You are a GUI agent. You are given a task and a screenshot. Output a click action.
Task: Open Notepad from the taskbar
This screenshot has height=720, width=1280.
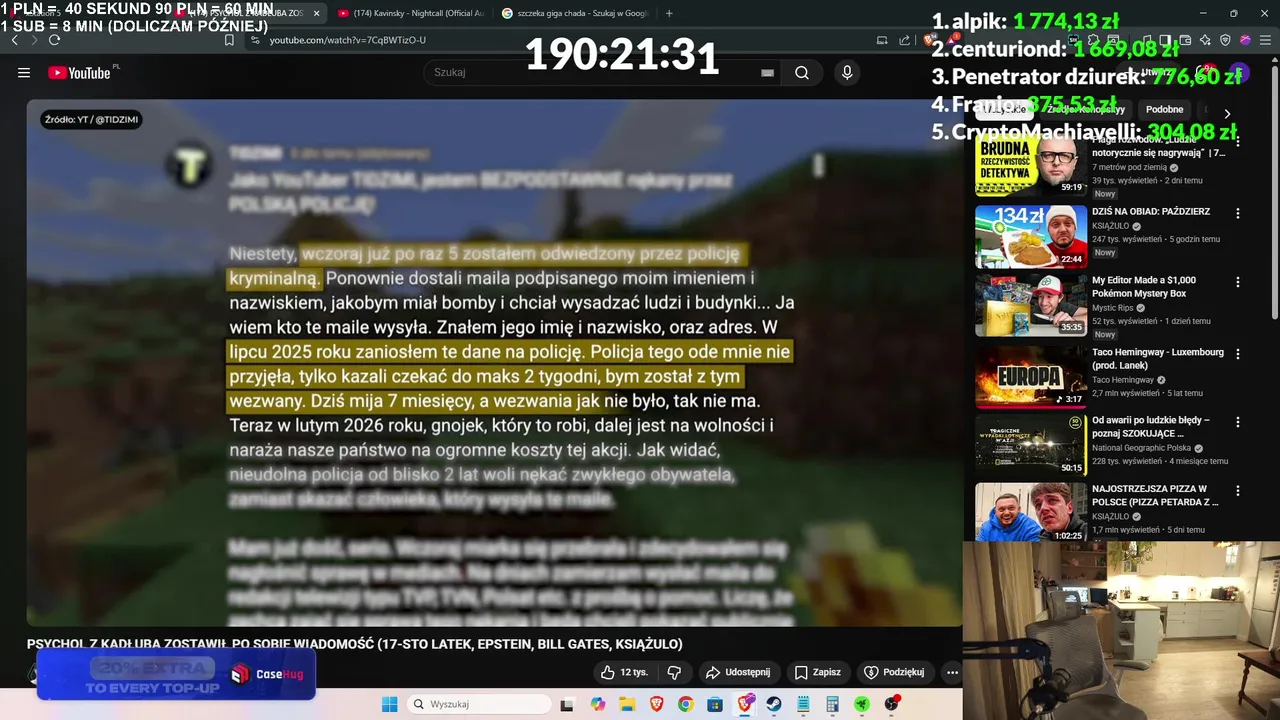(x=803, y=704)
